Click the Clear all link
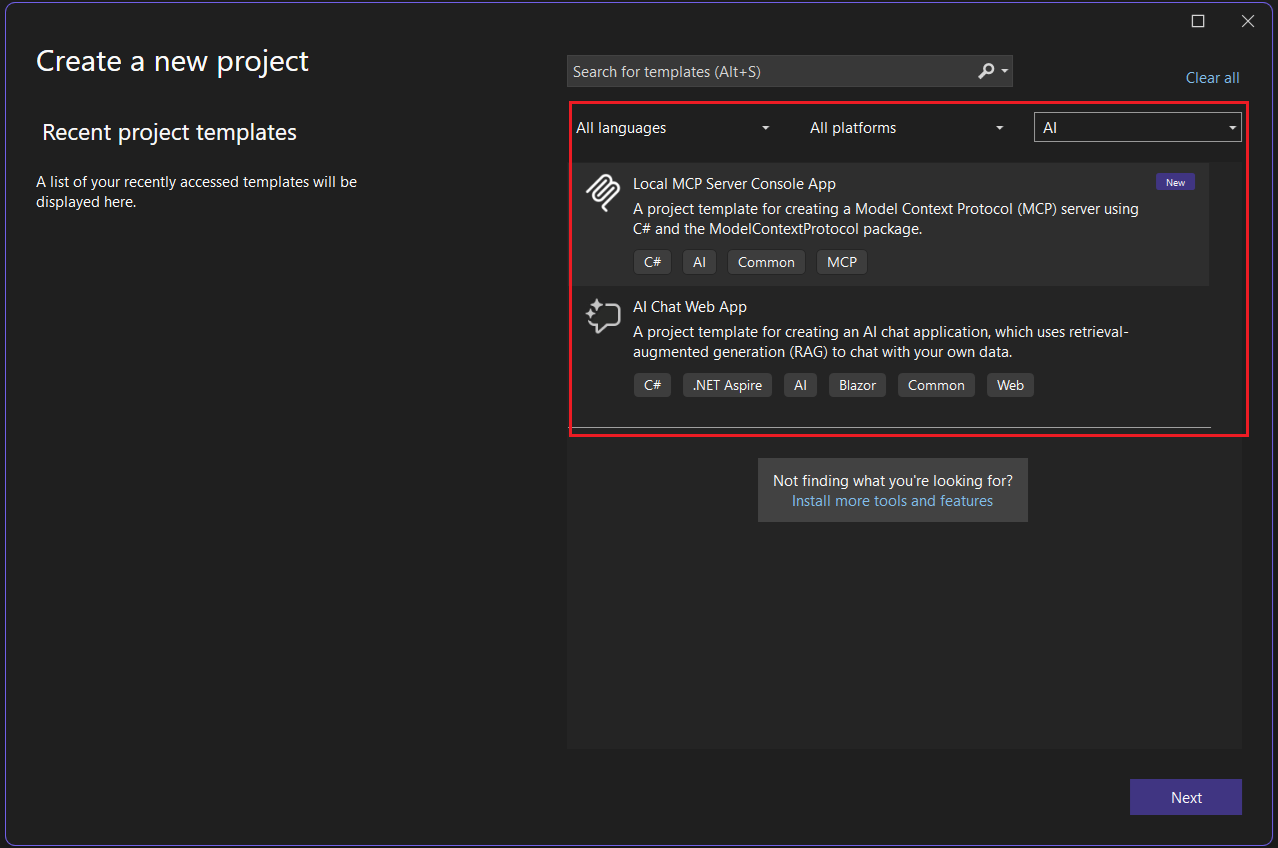 pos(1212,78)
